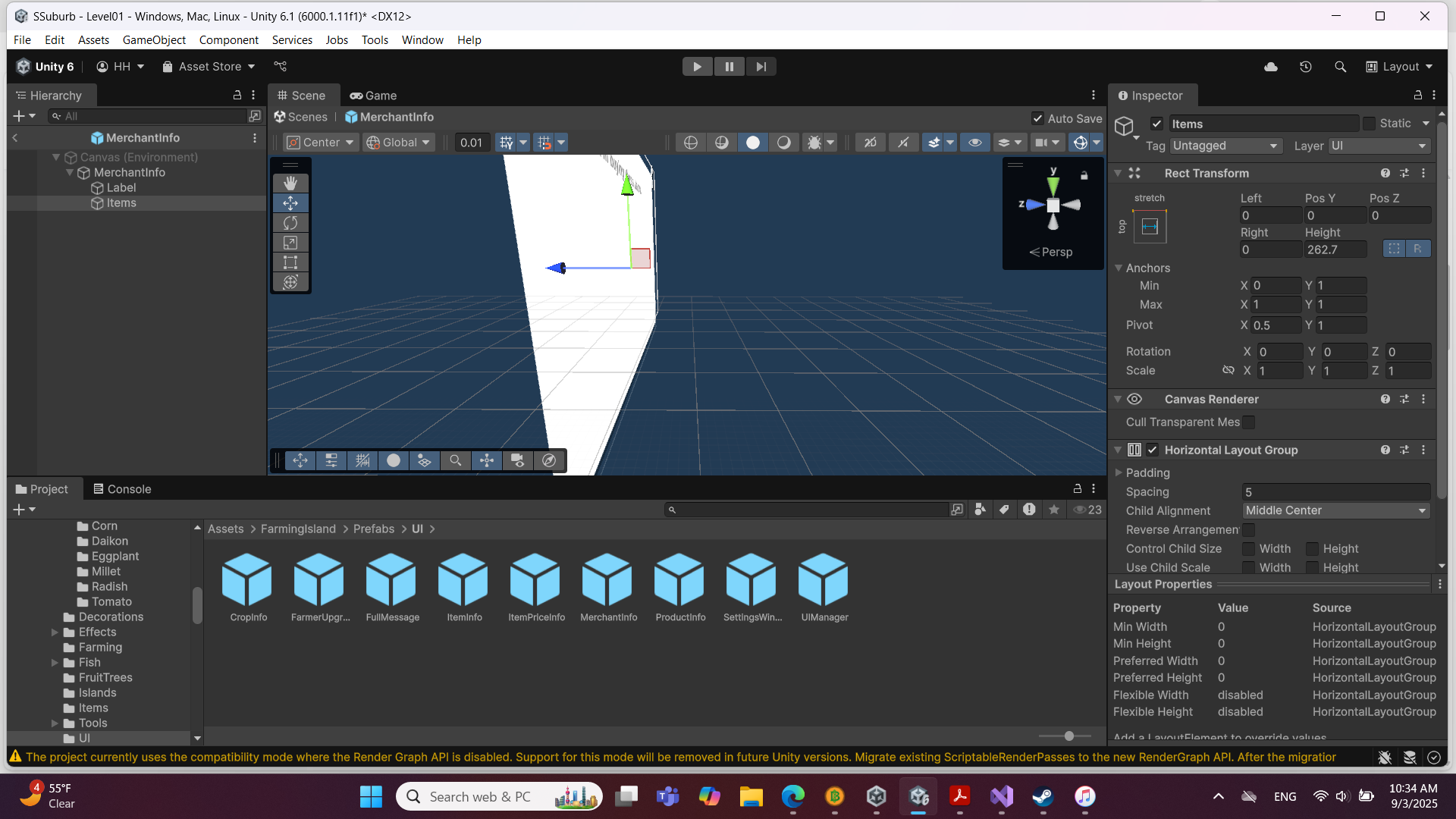The height and width of the screenshot is (819, 1456).
Task: Open the Asset Store button
Action: (209, 67)
